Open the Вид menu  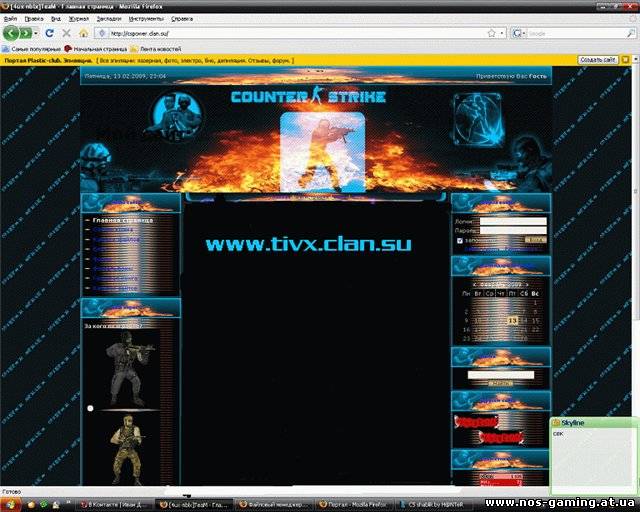point(56,19)
